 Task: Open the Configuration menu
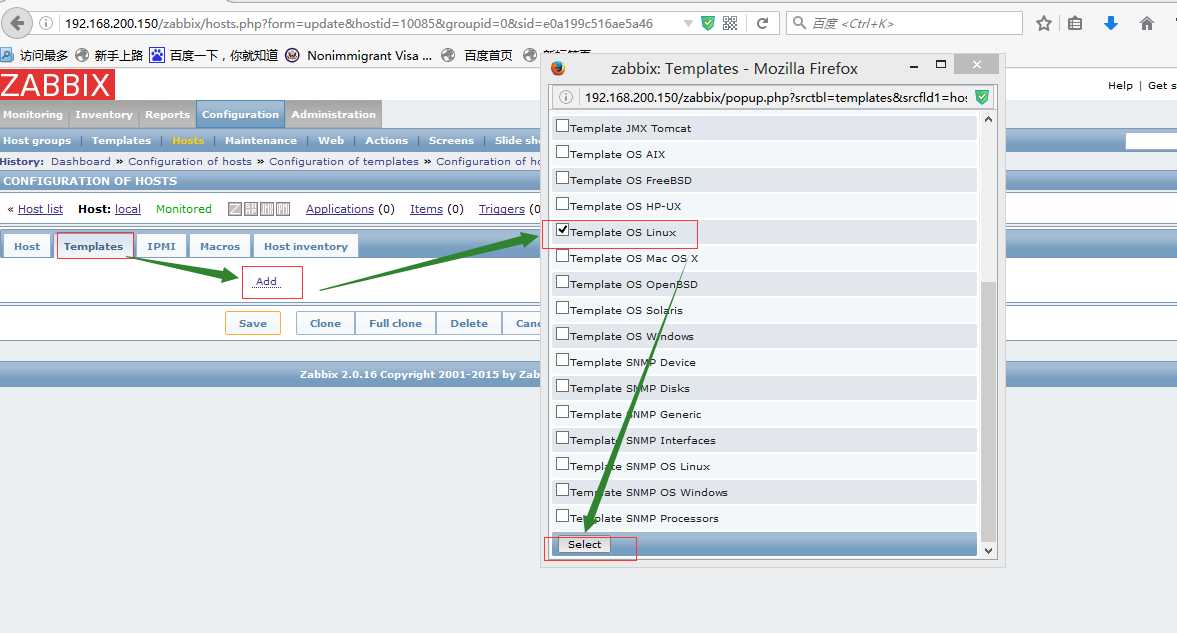pos(240,114)
